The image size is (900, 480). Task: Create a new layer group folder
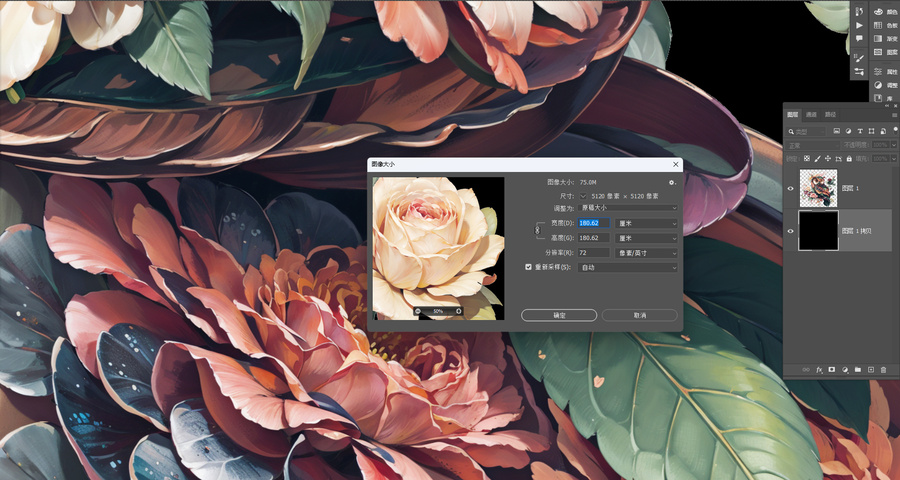point(858,370)
